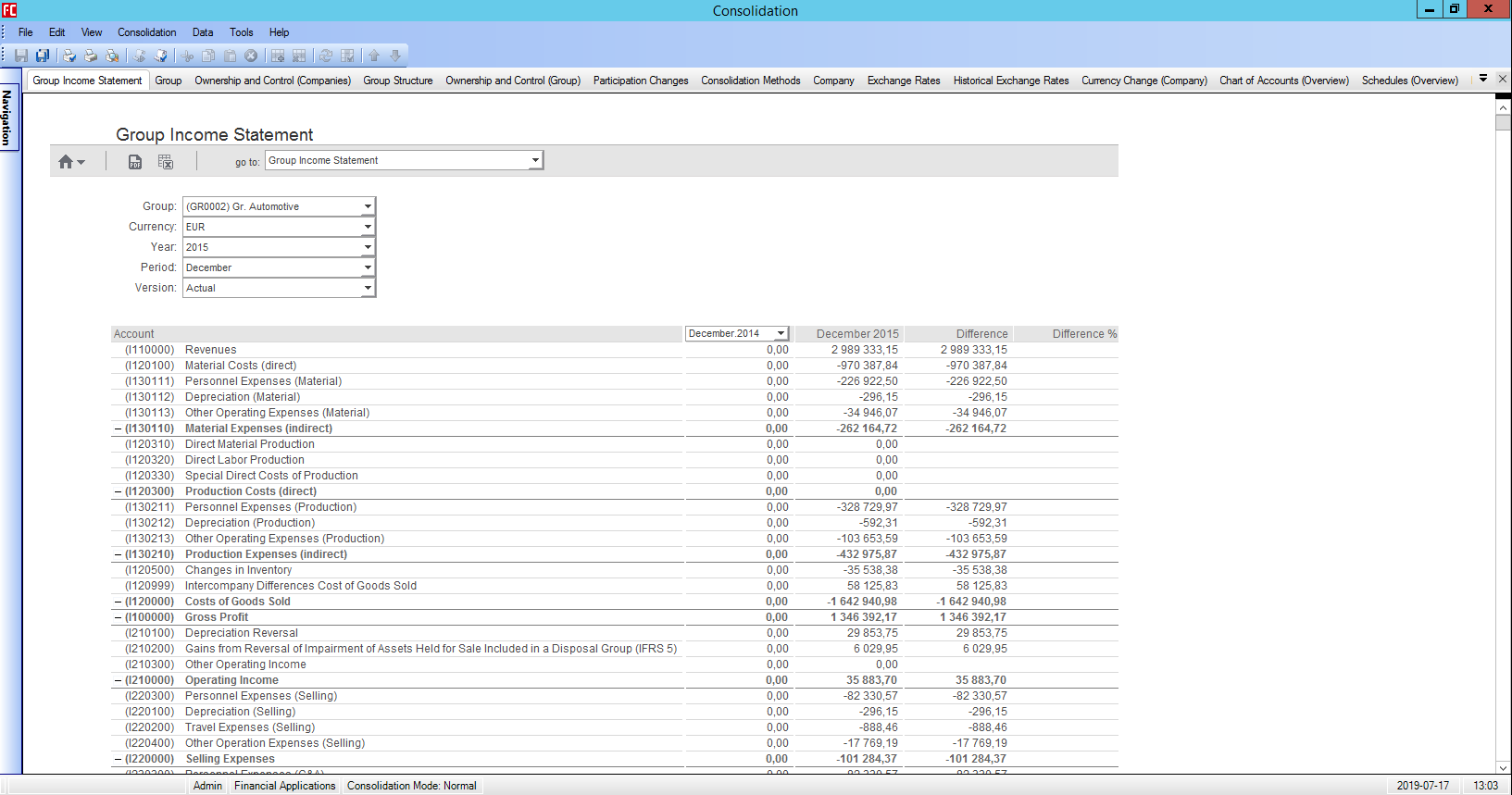Click the table checkmark validate icon
This screenshot has width=1512, height=795.
point(347,56)
